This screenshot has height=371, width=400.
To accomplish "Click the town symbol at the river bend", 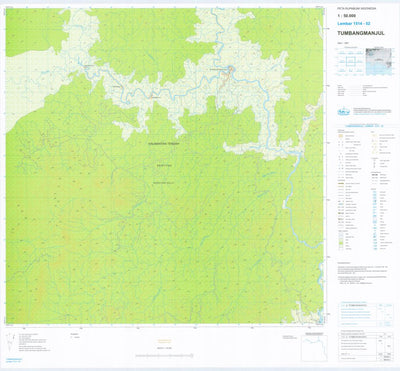I will pos(231,69).
